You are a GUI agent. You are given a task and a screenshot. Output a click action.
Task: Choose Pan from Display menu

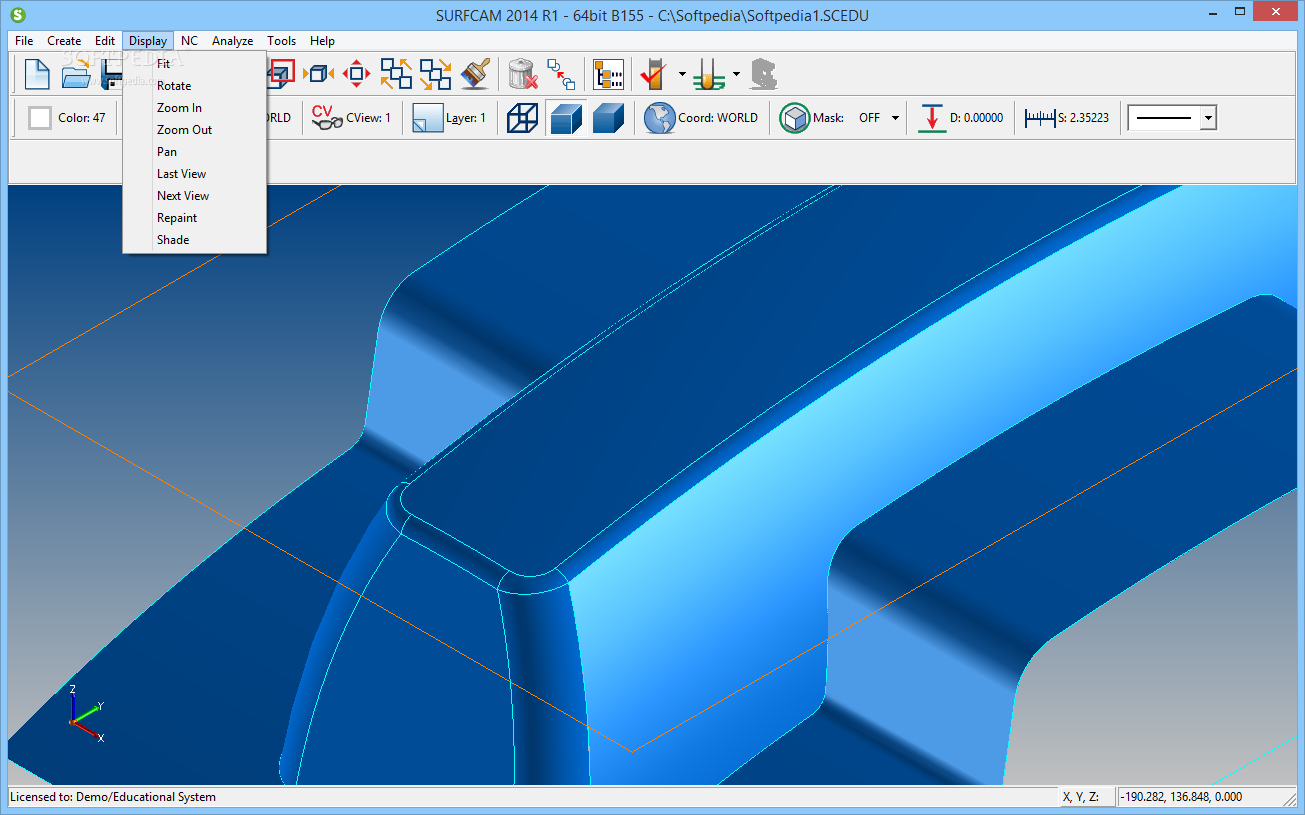pos(195,152)
